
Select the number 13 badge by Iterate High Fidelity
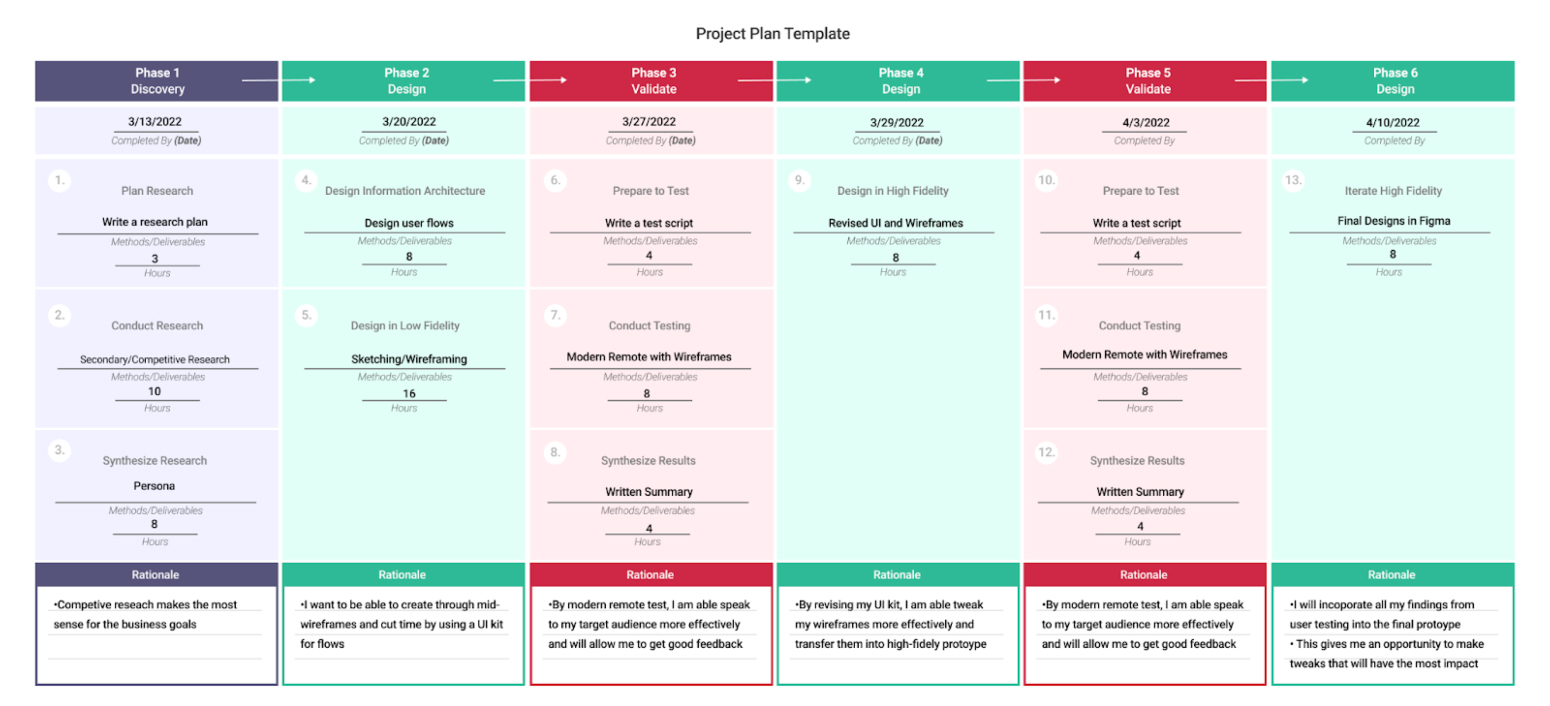pos(1294,181)
